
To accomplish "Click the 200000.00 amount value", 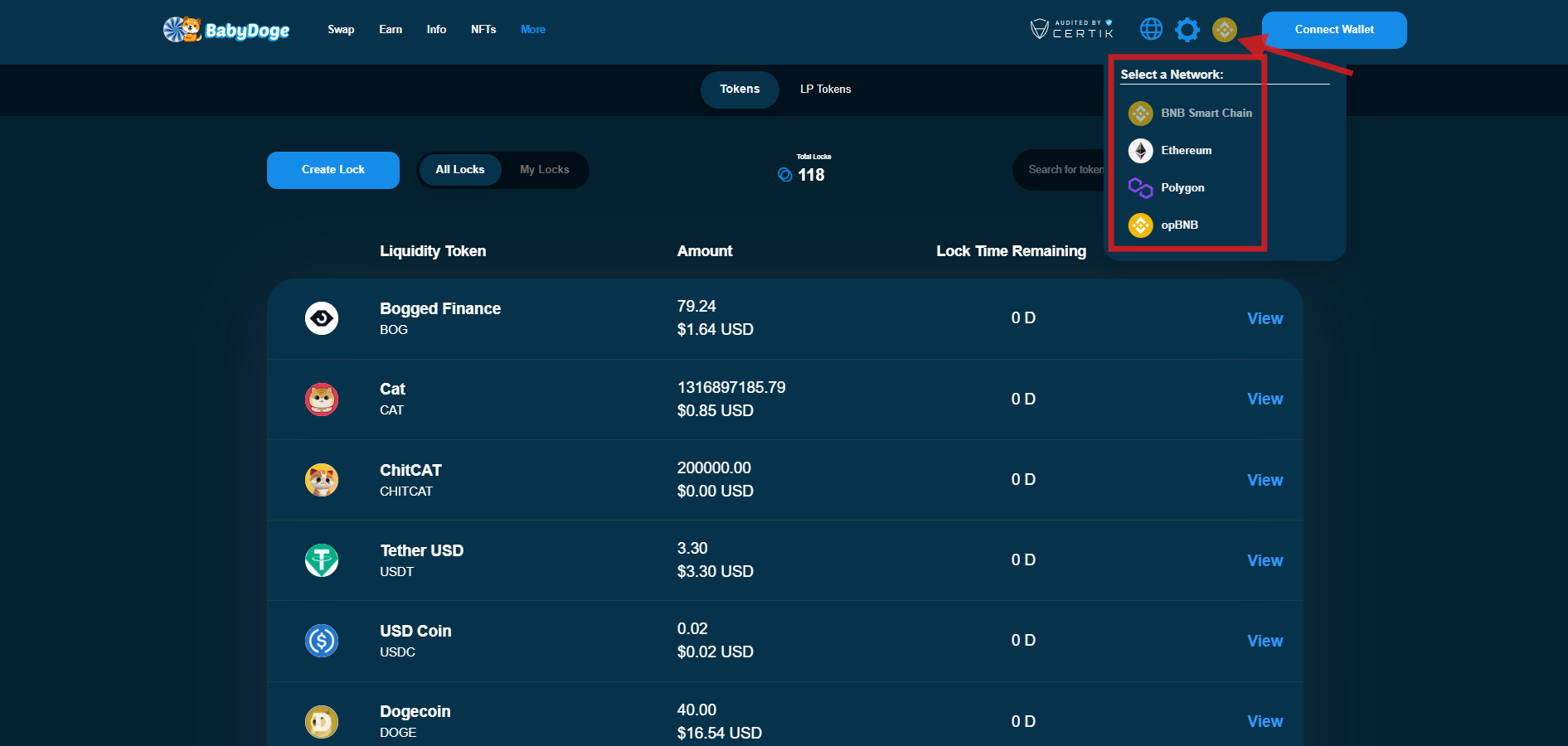I will 714,467.
